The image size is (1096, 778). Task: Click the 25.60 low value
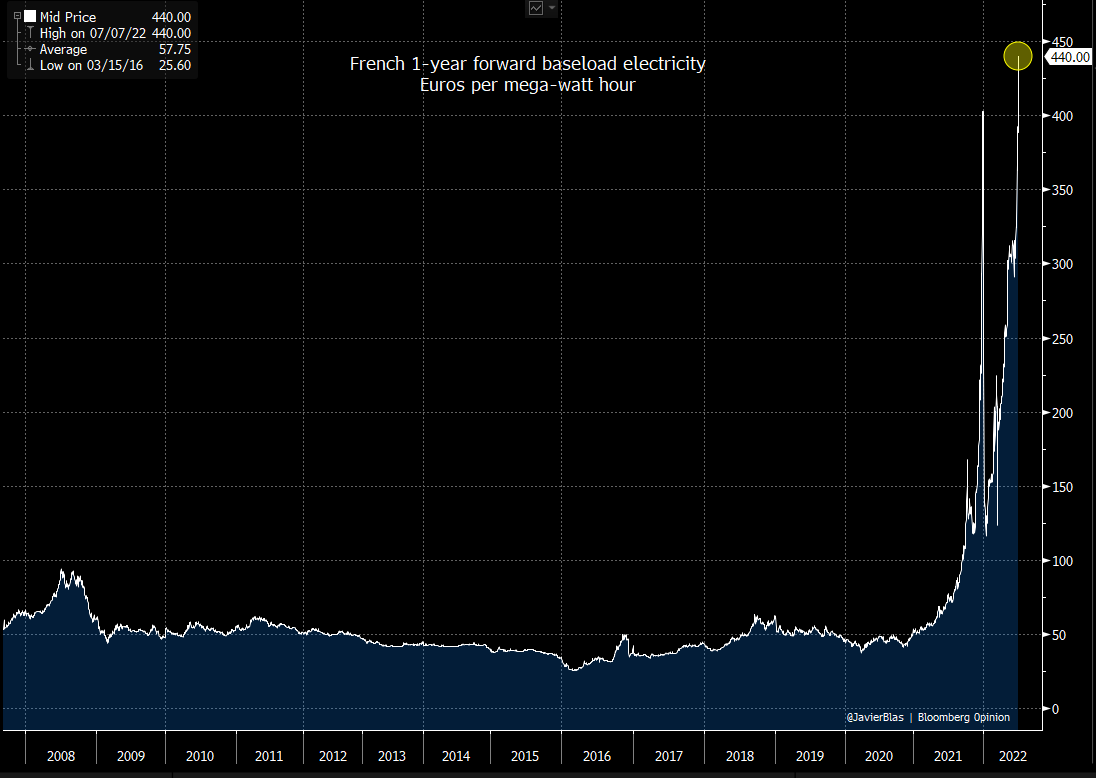[175, 65]
